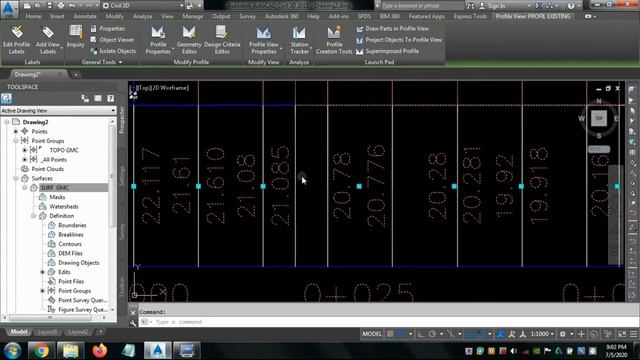Switch to the Model layout tab
Viewport: 640px width, 360px height.
19,332
